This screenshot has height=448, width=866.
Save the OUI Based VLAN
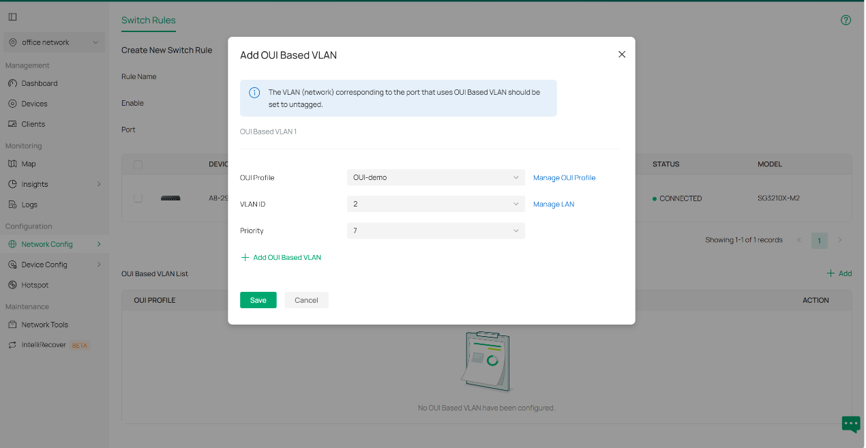(x=258, y=300)
